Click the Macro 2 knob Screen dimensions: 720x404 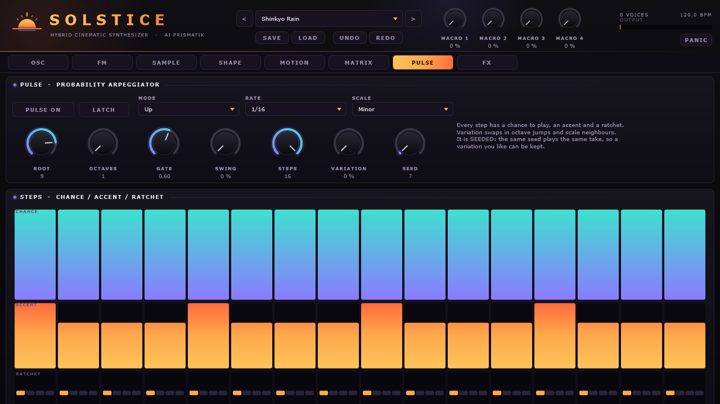[x=493, y=20]
